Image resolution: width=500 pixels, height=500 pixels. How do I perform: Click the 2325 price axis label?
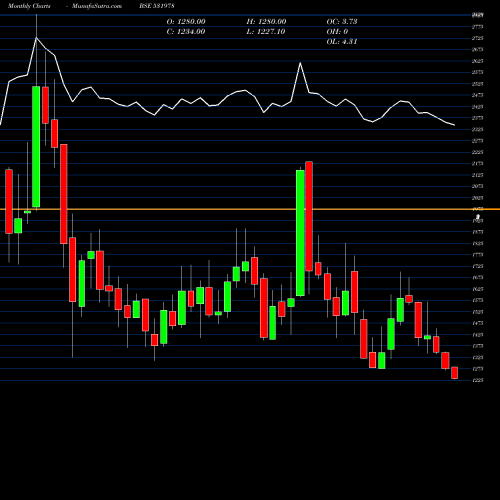click(x=478, y=130)
